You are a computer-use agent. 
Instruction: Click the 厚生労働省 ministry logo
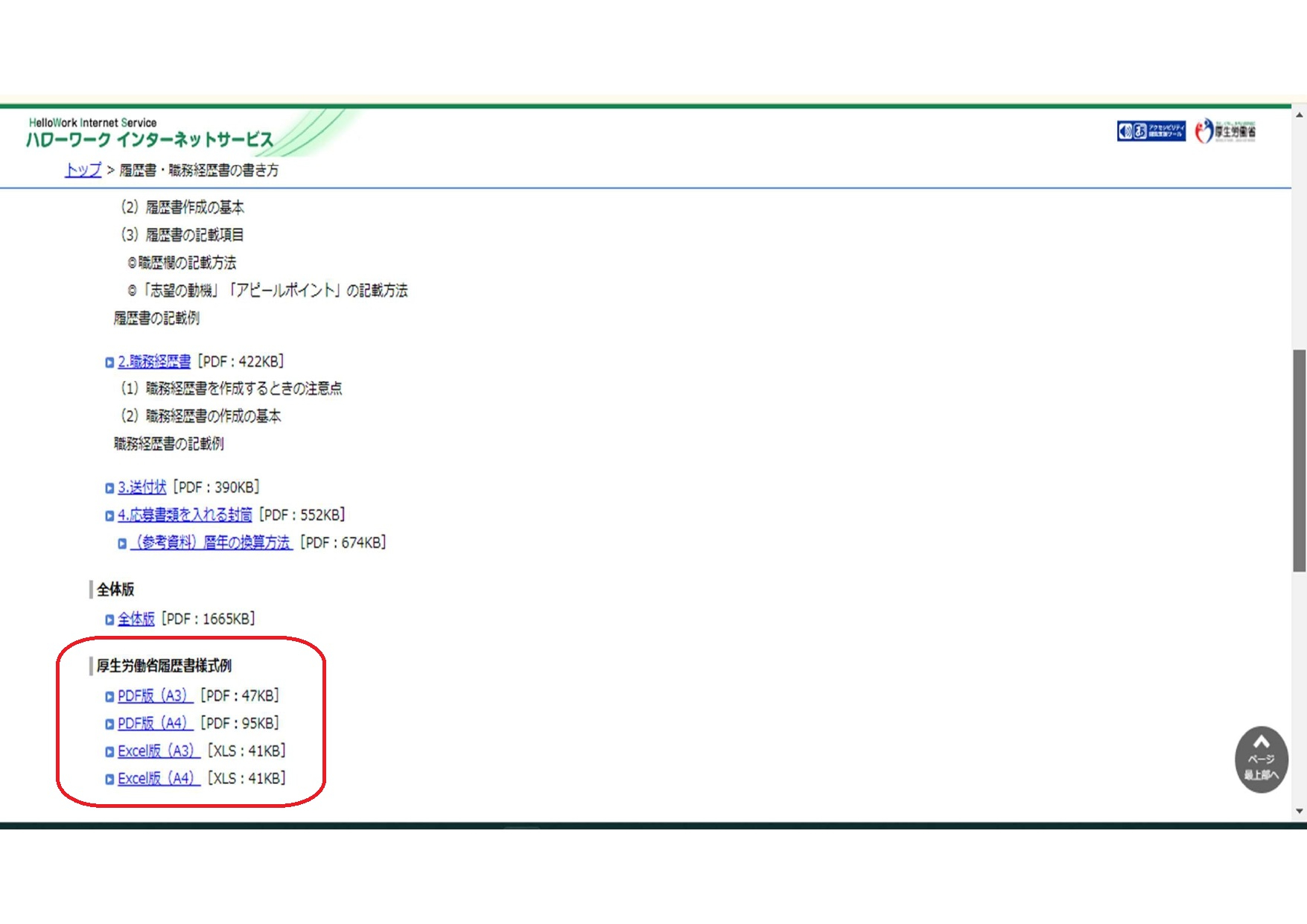(1225, 132)
